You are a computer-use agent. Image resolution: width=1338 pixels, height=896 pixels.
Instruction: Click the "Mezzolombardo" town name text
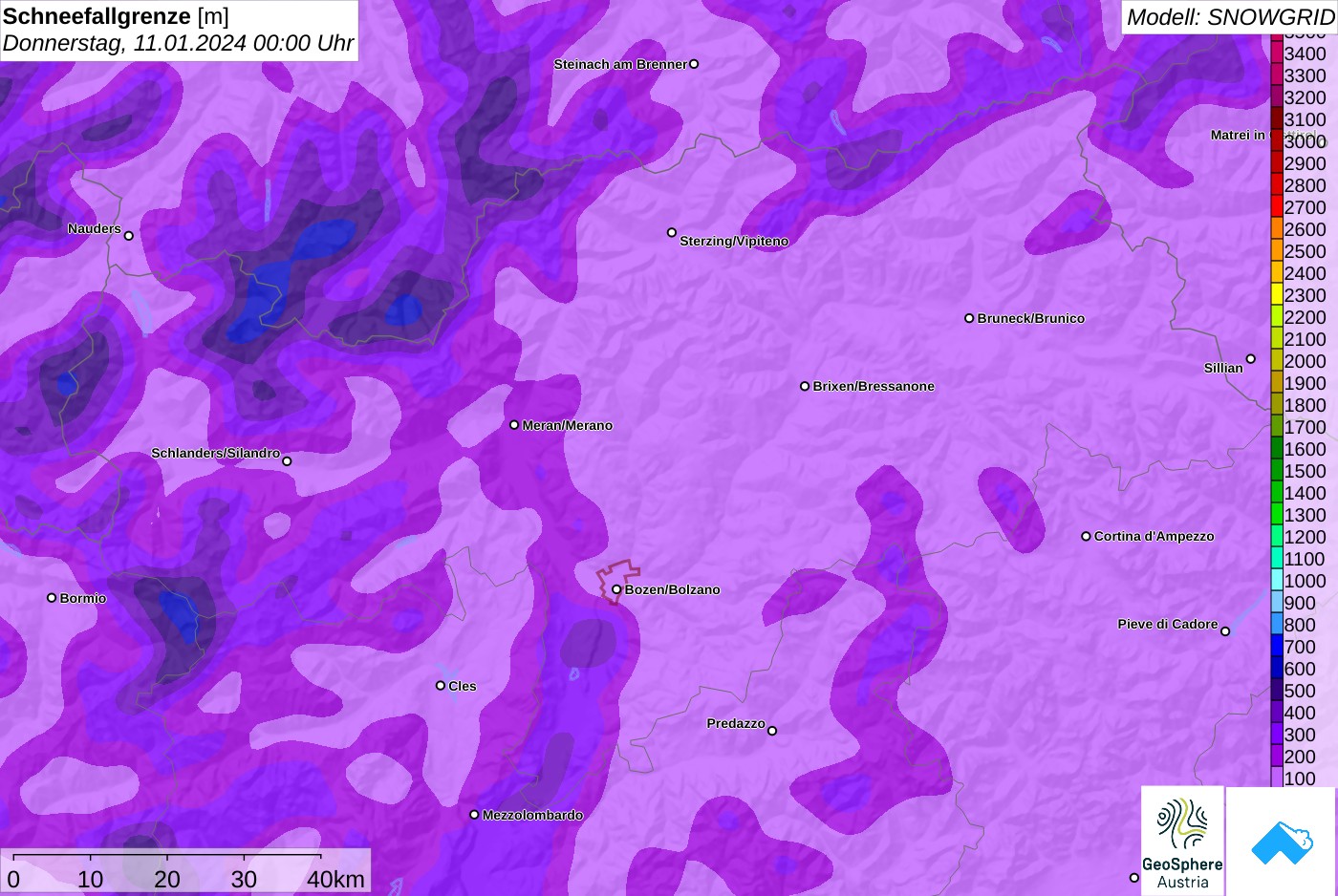(532, 815)
